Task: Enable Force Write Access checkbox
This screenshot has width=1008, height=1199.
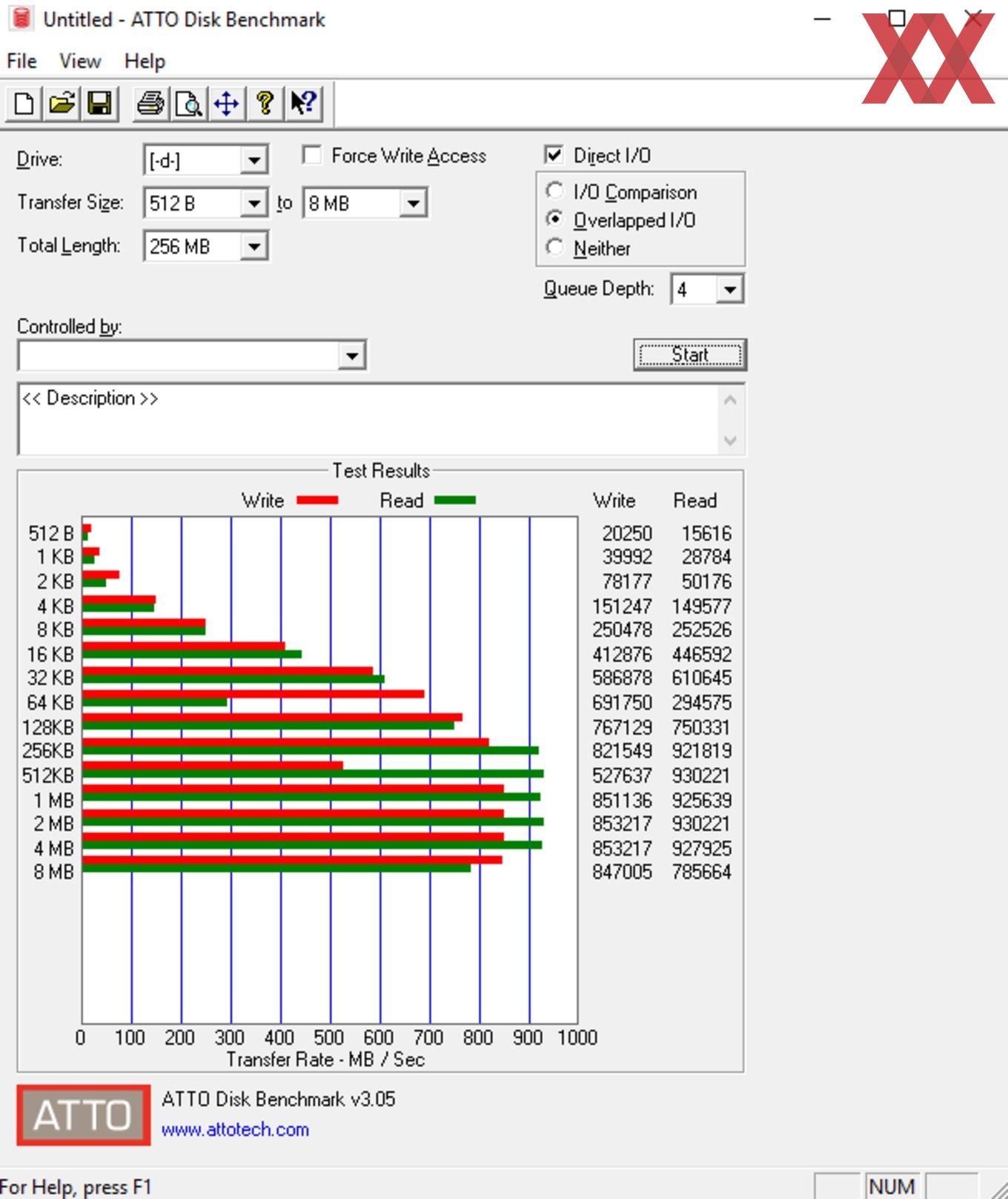Action: click(312, 155)
